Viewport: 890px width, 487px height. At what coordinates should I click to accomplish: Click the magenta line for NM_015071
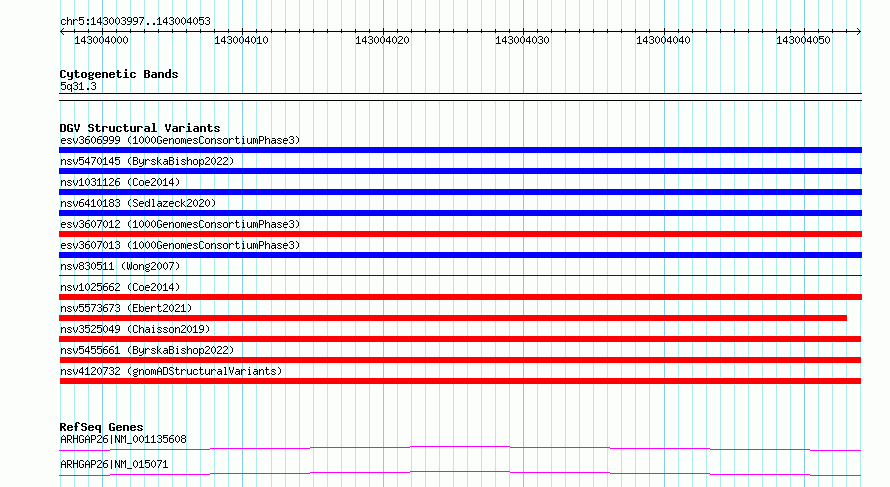pos(460,473)
